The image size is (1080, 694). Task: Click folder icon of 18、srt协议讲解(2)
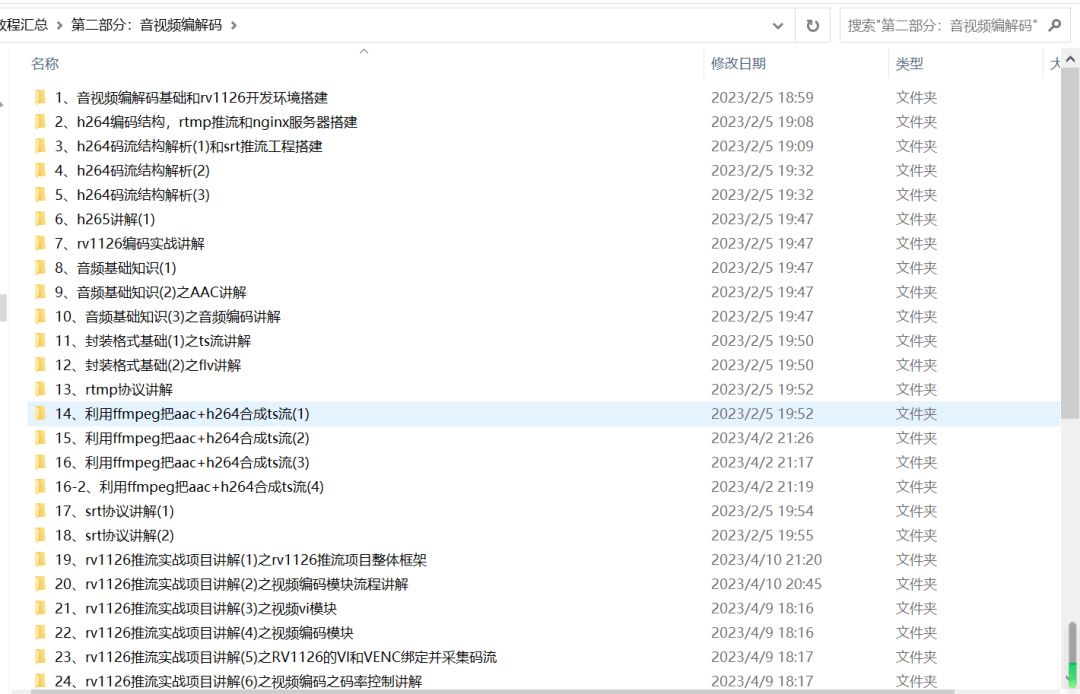pyautogui.click(x=41, y=535)
